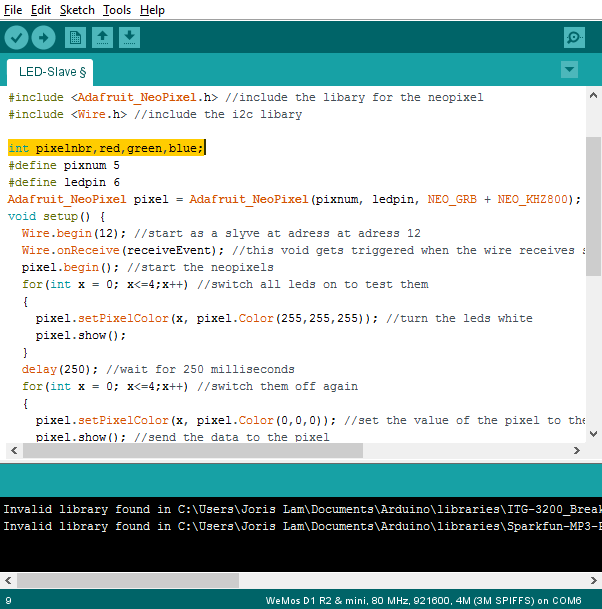
Task: Click the editor scroll-down arrow
Action: 593,433
